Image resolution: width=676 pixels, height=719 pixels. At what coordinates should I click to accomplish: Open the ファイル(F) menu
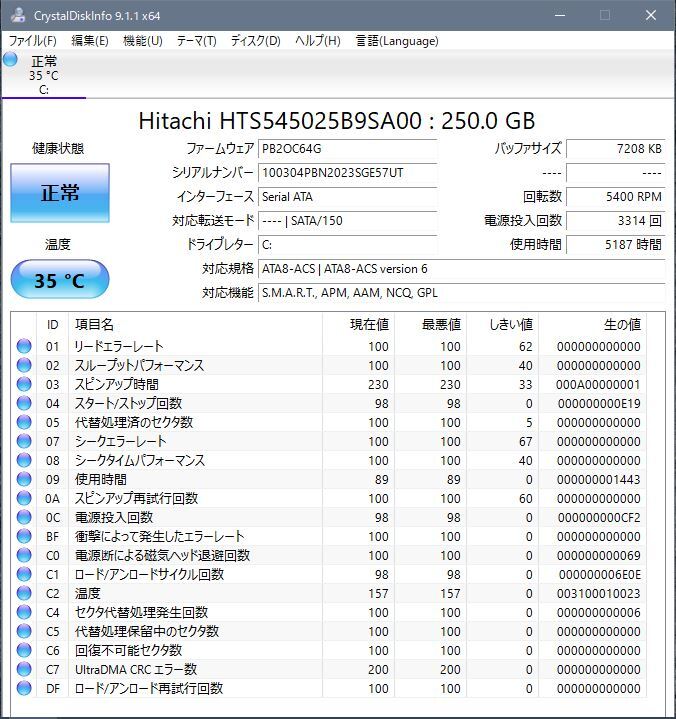point(33,41)
